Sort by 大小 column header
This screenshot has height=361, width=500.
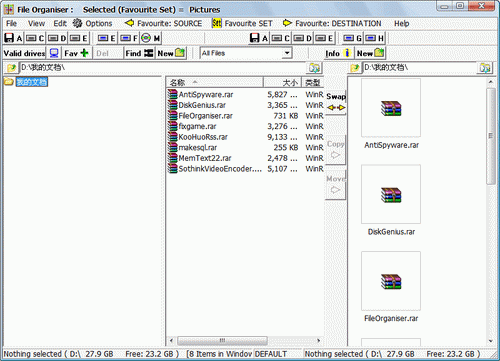[283, 82]
